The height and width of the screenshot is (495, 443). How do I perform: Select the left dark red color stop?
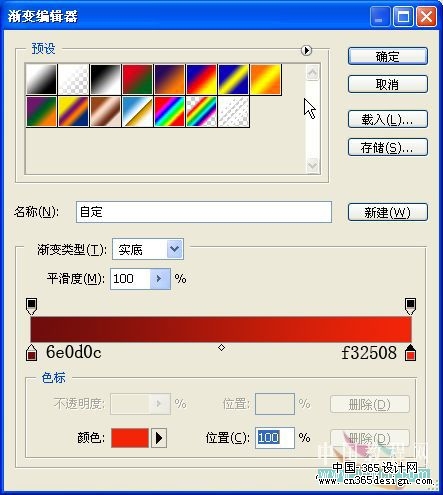31,353
